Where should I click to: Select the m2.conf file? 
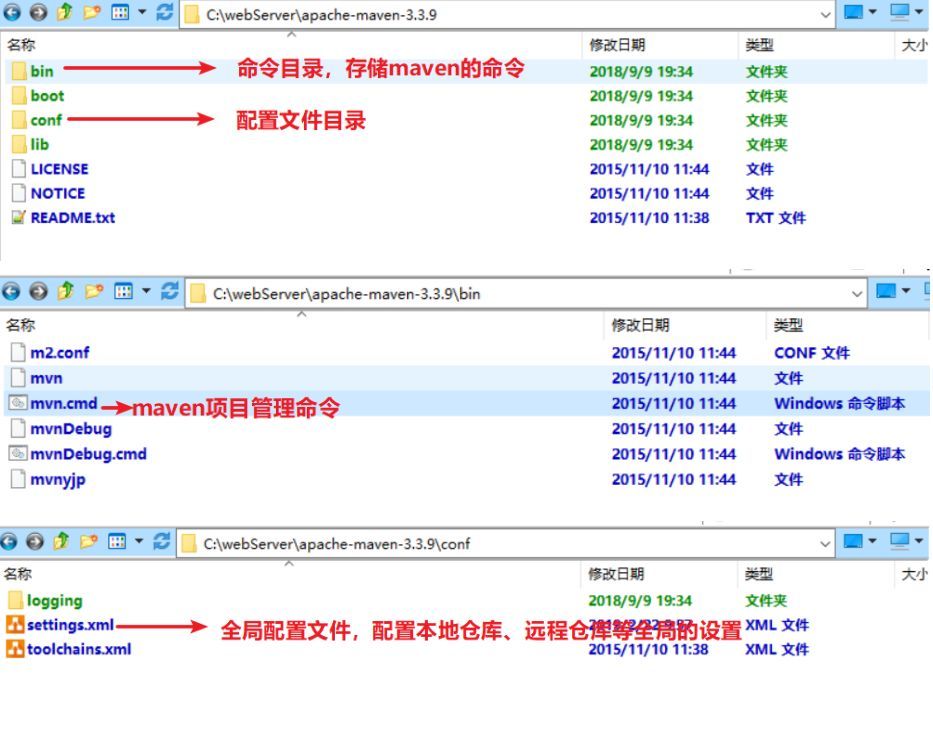49,353
